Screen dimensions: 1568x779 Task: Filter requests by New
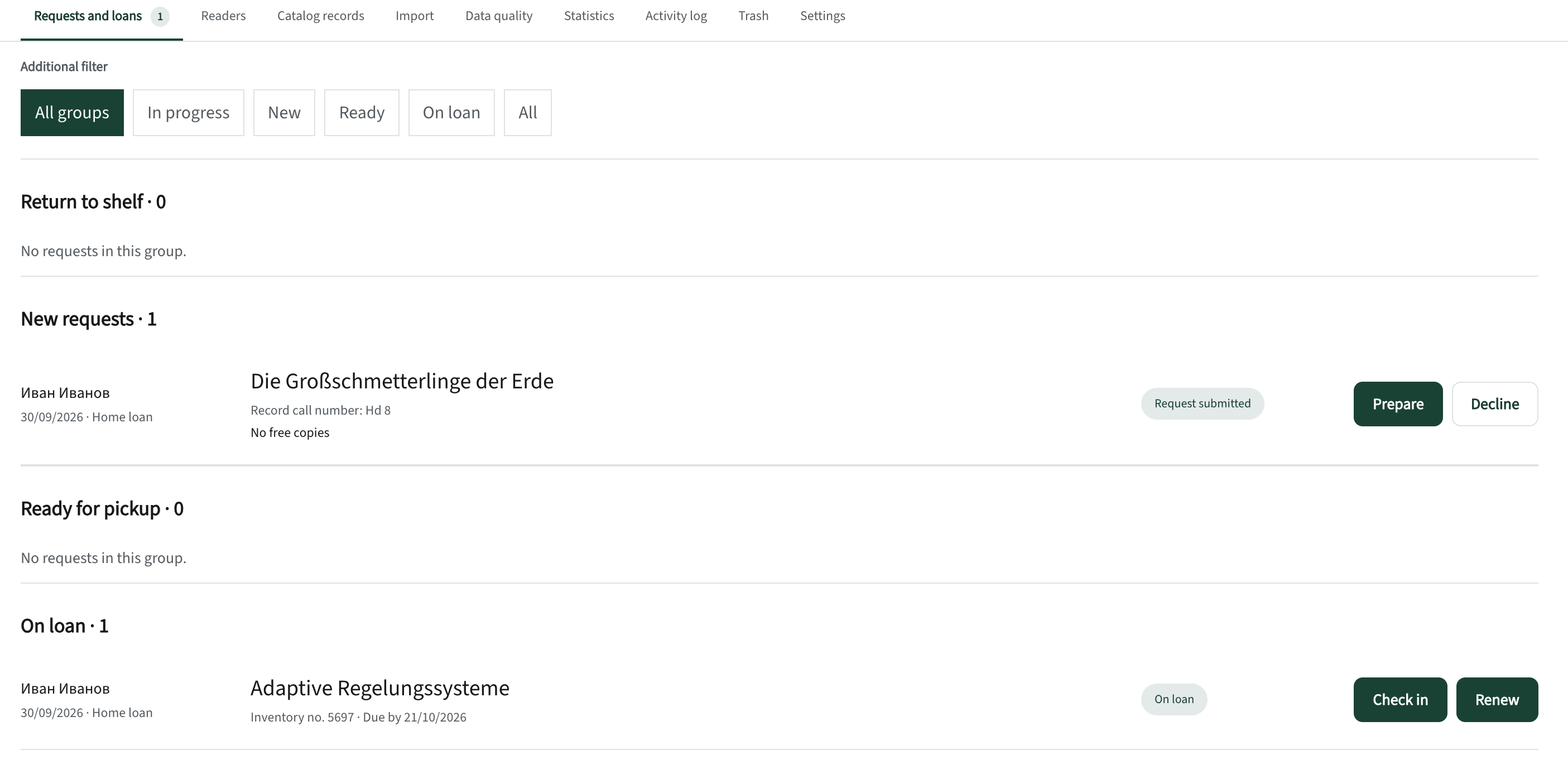[284, 113]
